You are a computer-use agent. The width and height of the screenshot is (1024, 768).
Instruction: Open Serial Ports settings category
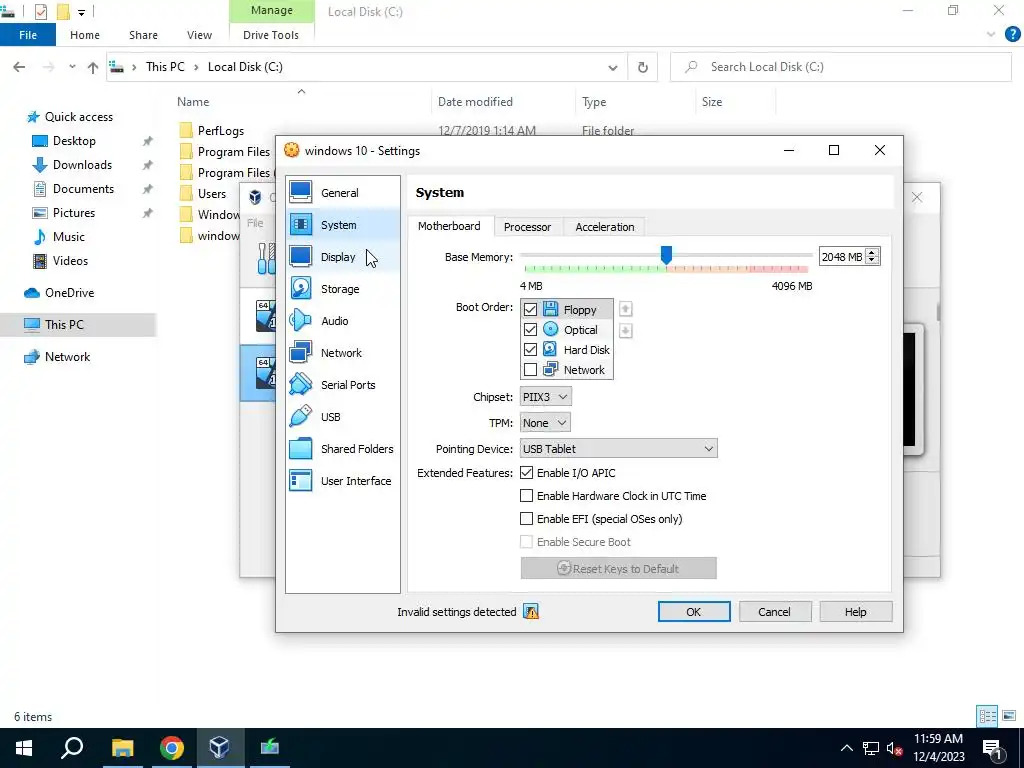tap(343, 385)
